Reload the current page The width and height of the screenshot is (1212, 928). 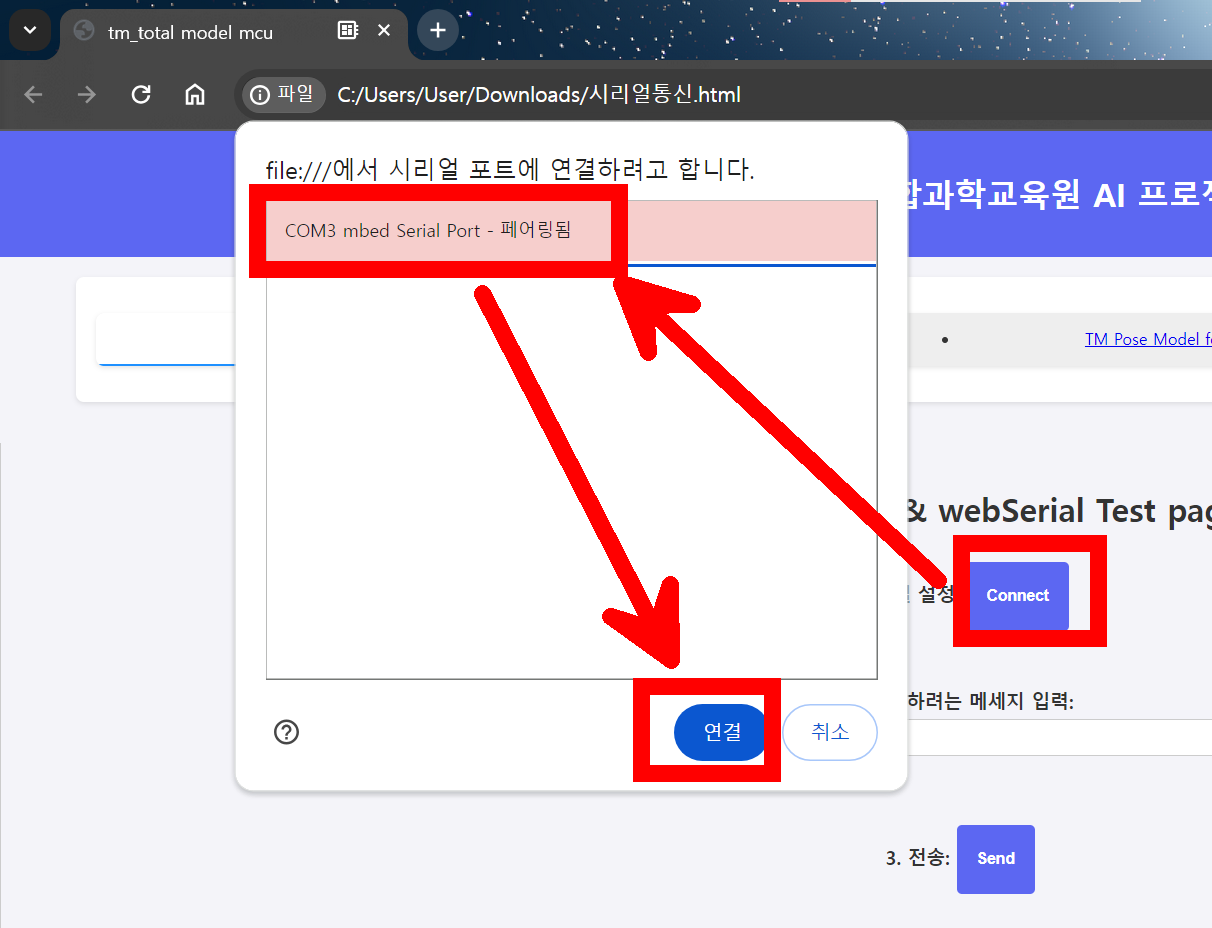[141, 95]
